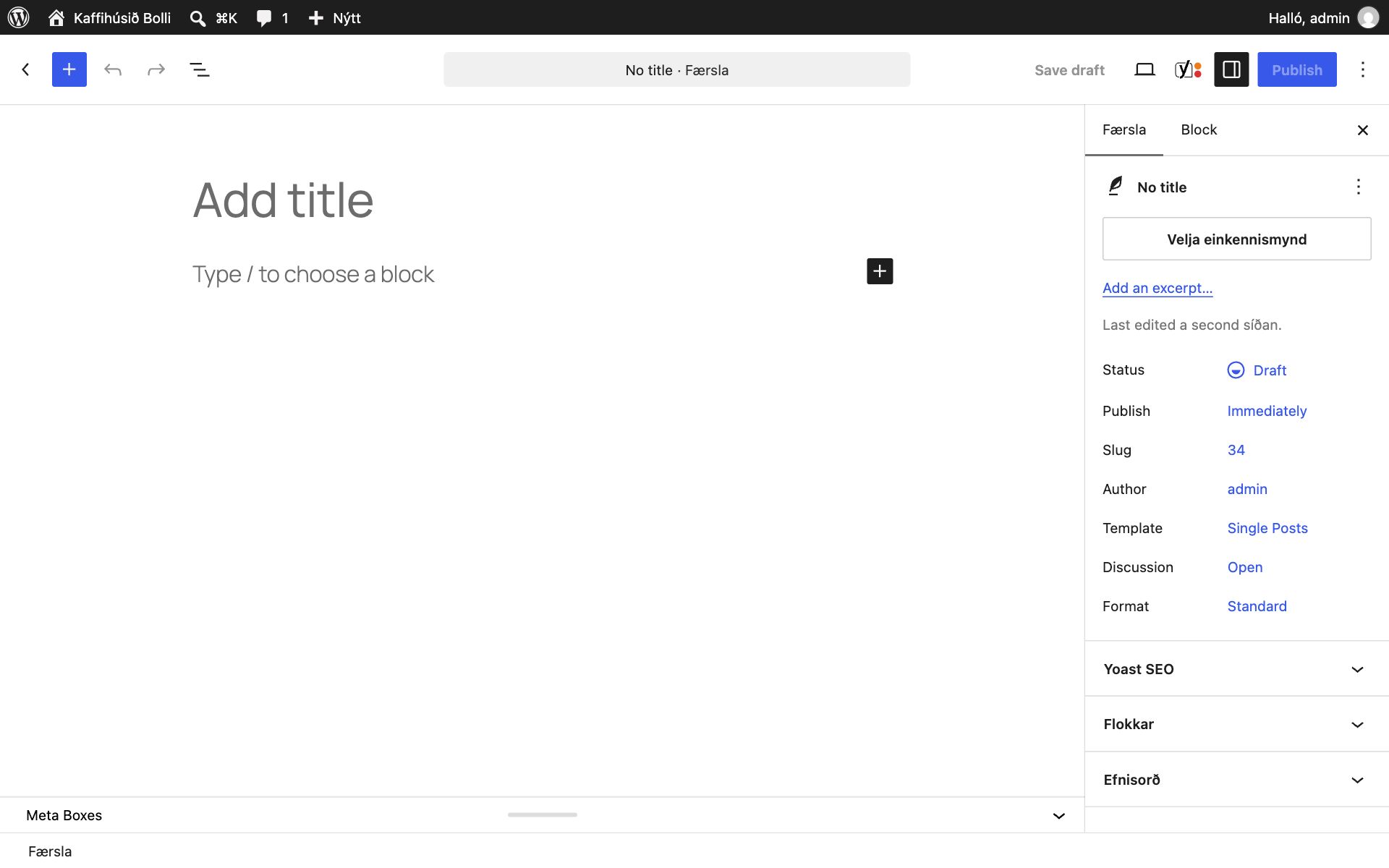This screenshot has width=1389, height=868.
Task: Click the No title · Færsla command bar
Action: point(677,69)
